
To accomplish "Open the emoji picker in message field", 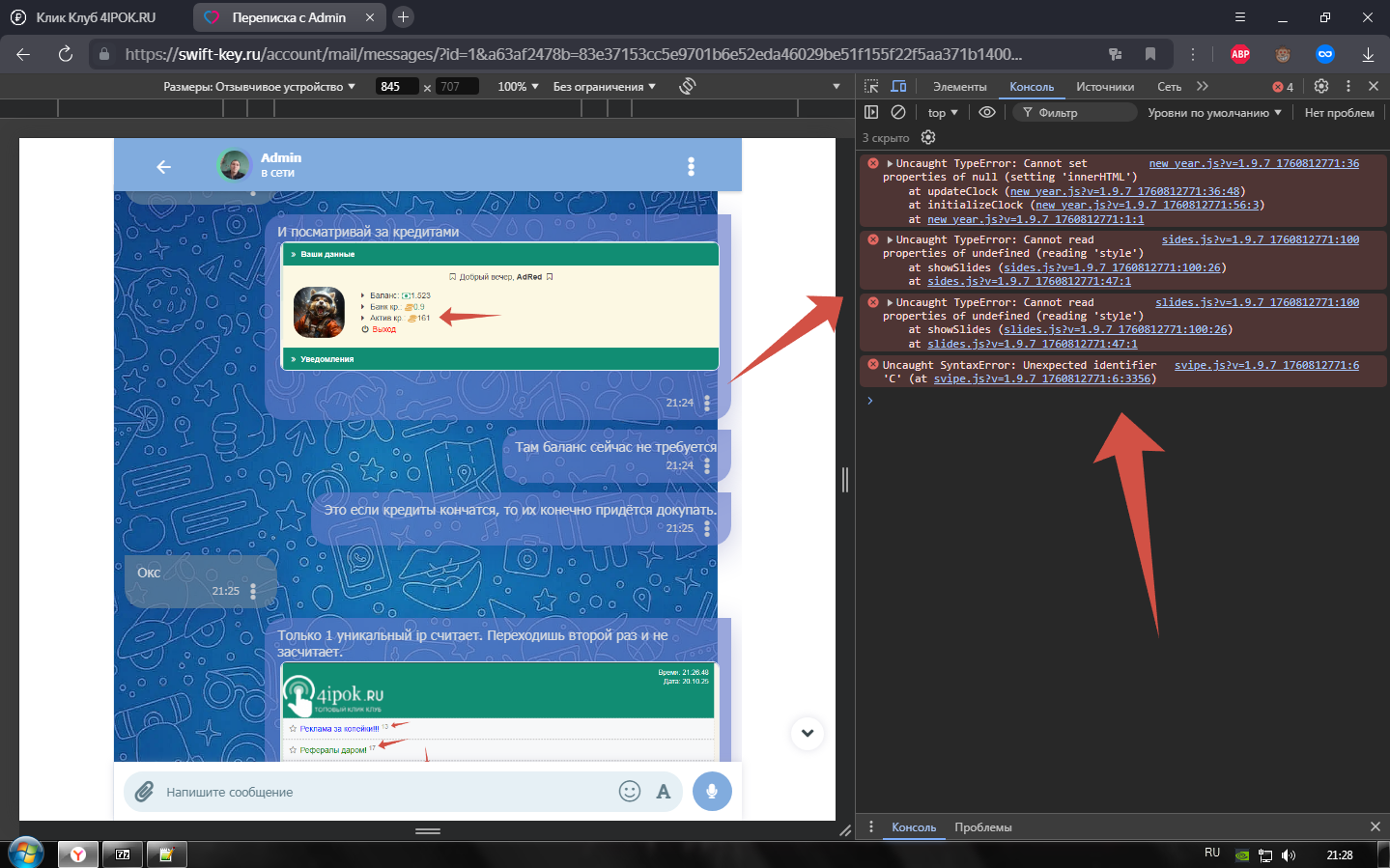I will pos(630,792).
